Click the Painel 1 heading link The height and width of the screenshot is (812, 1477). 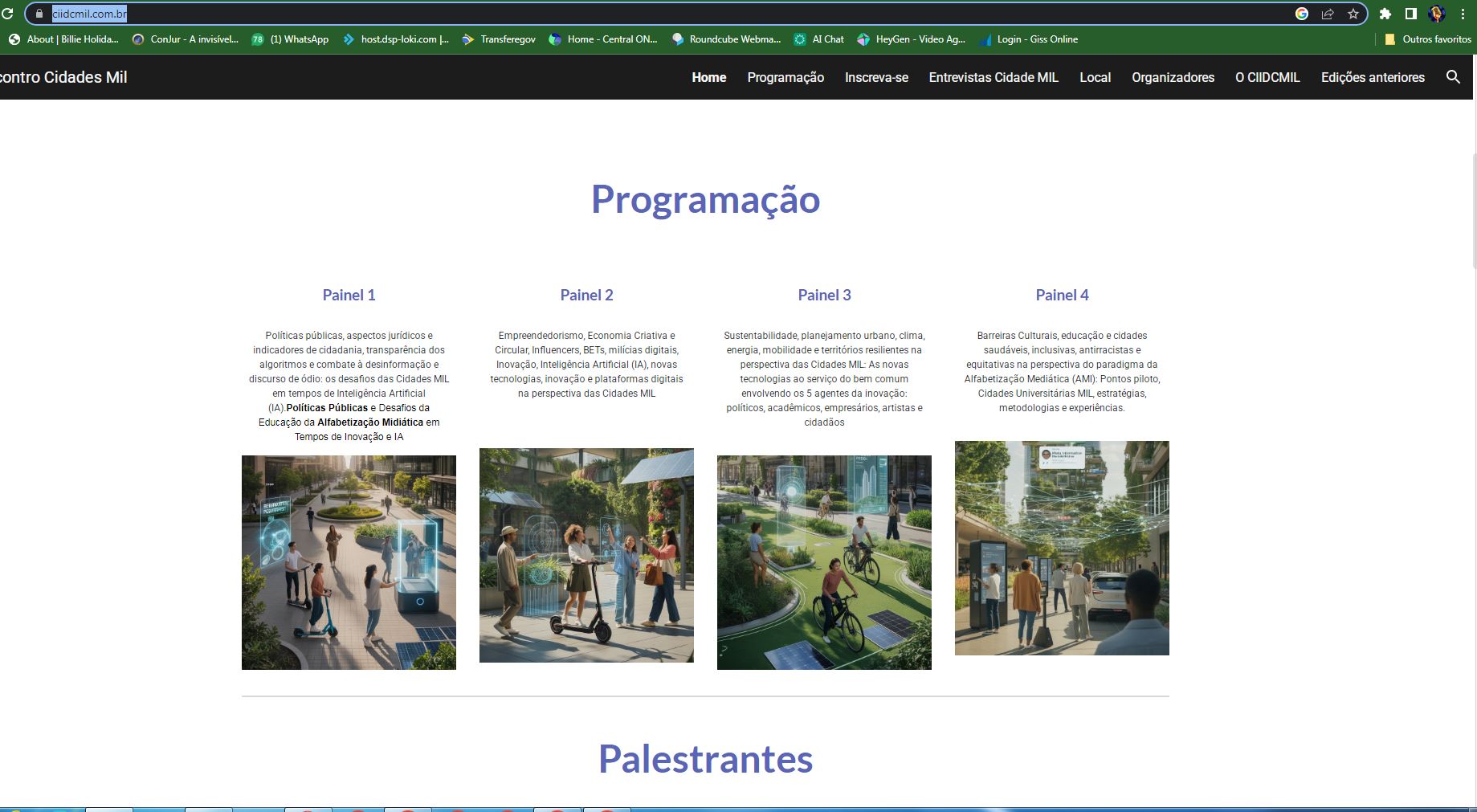point(349,295)
